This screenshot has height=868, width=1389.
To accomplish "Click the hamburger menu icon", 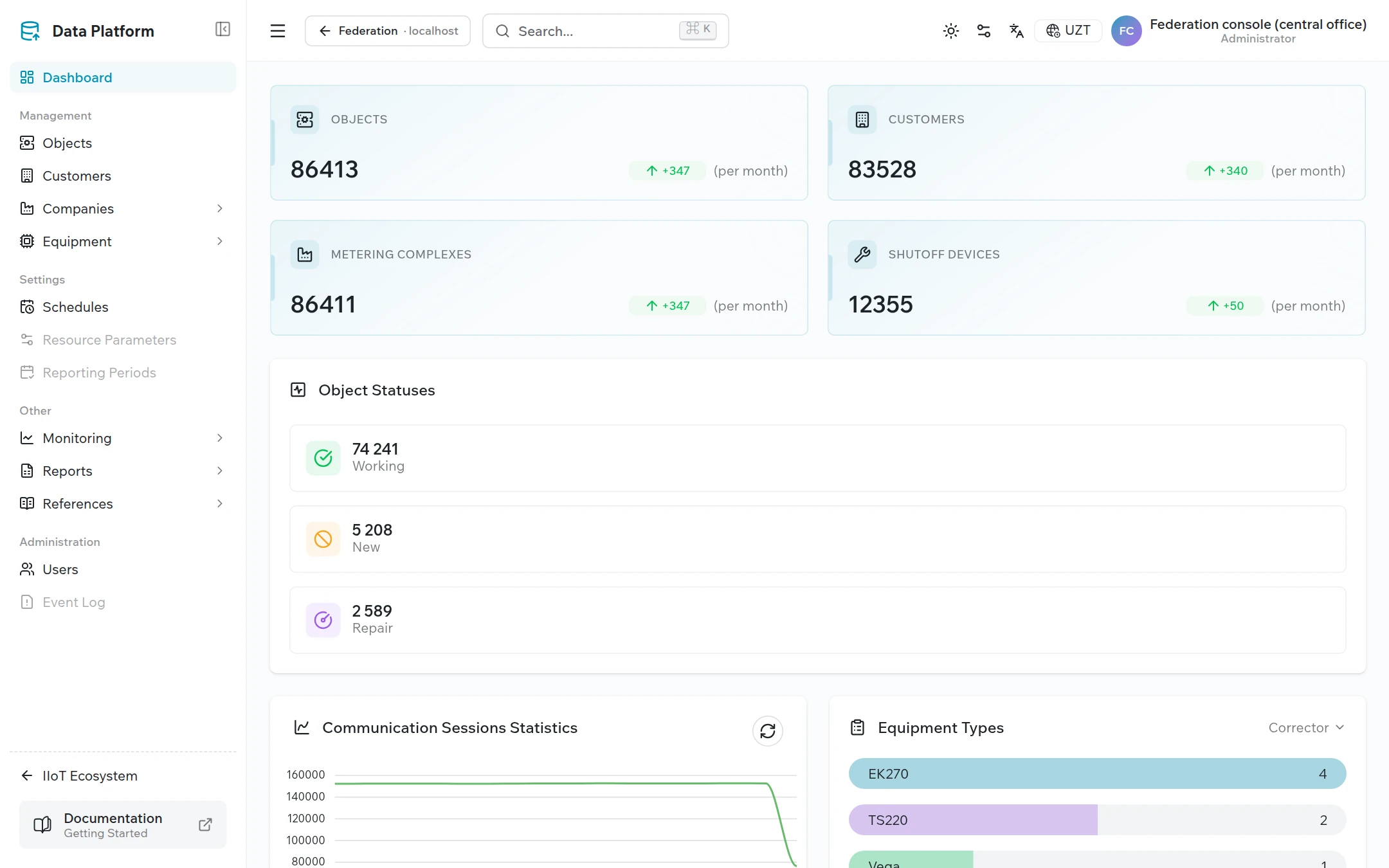I will click(x=278, y=31).
